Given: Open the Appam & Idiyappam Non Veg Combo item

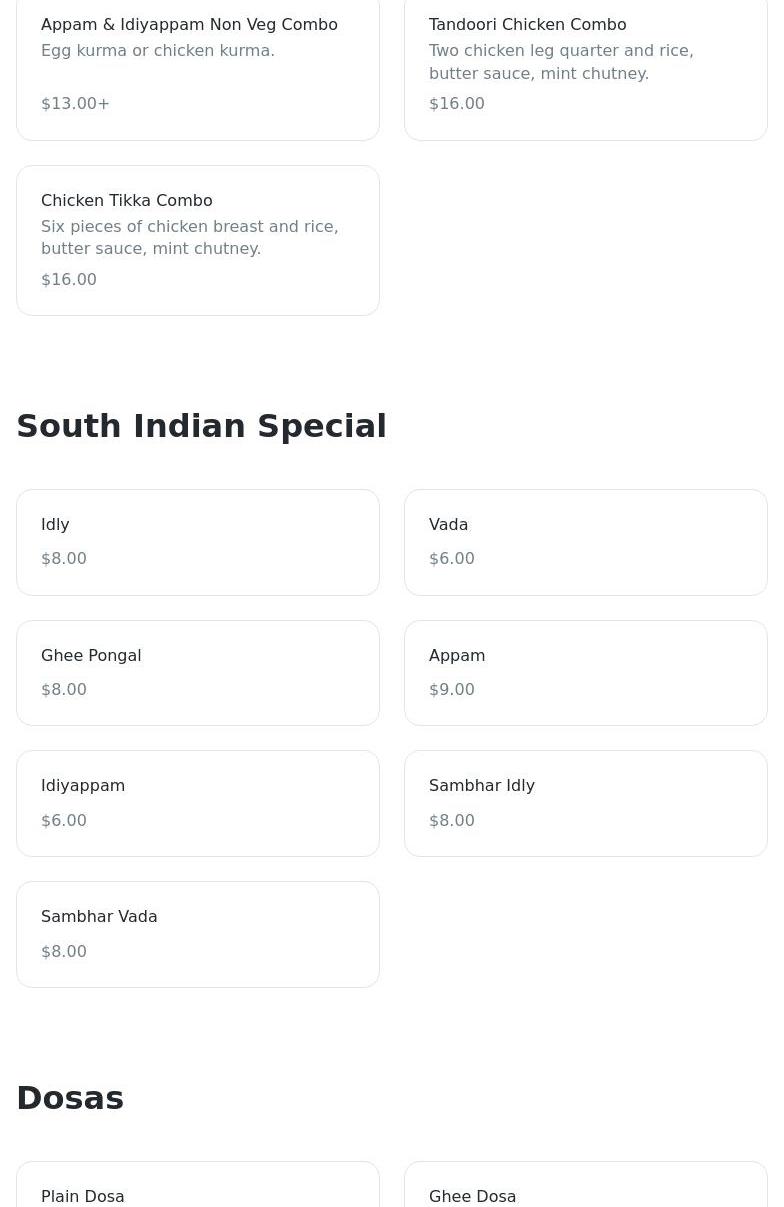Looking at the screenshot, I should 189,24.
